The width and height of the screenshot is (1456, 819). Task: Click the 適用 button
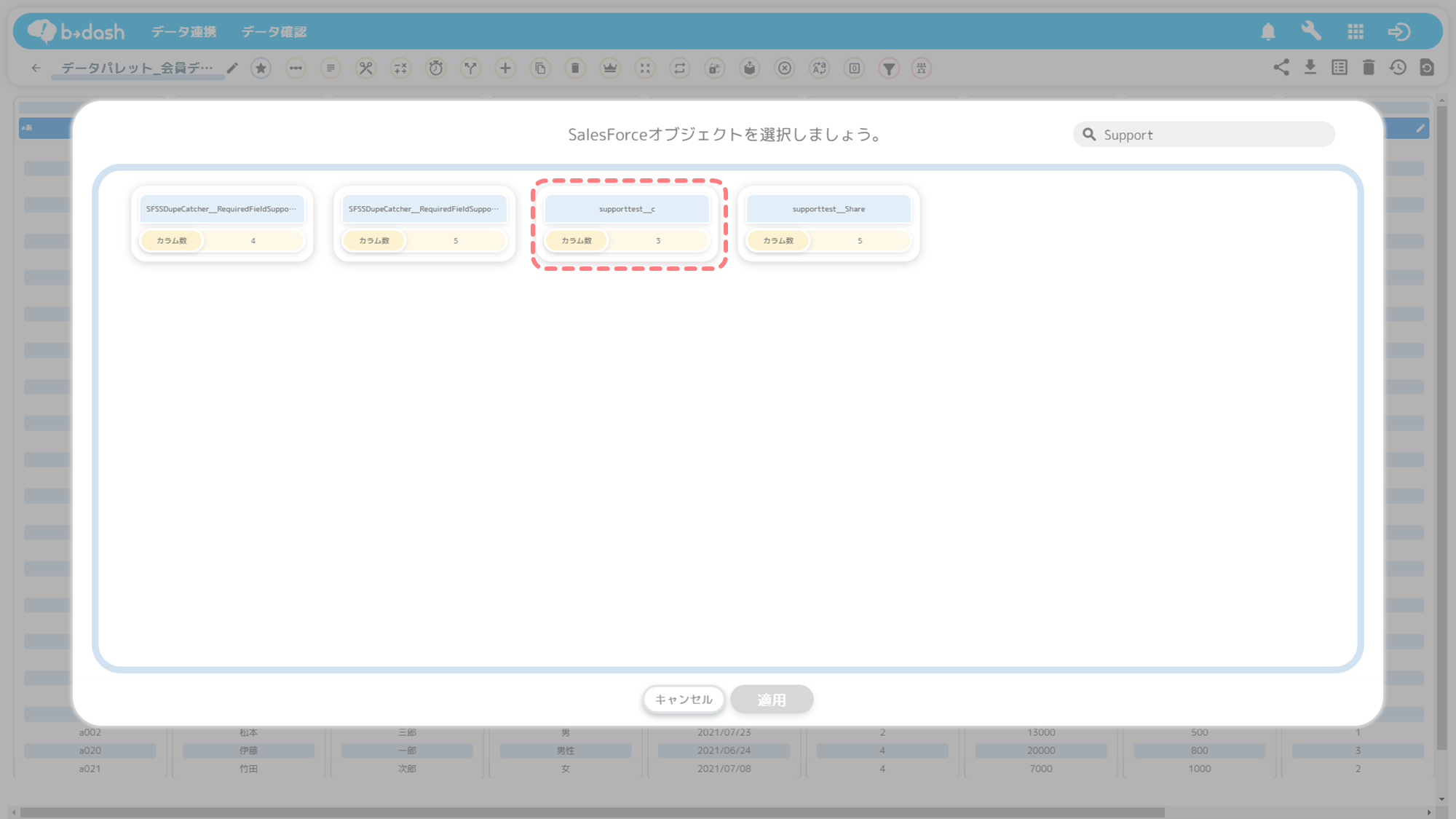tap(772, 700)
